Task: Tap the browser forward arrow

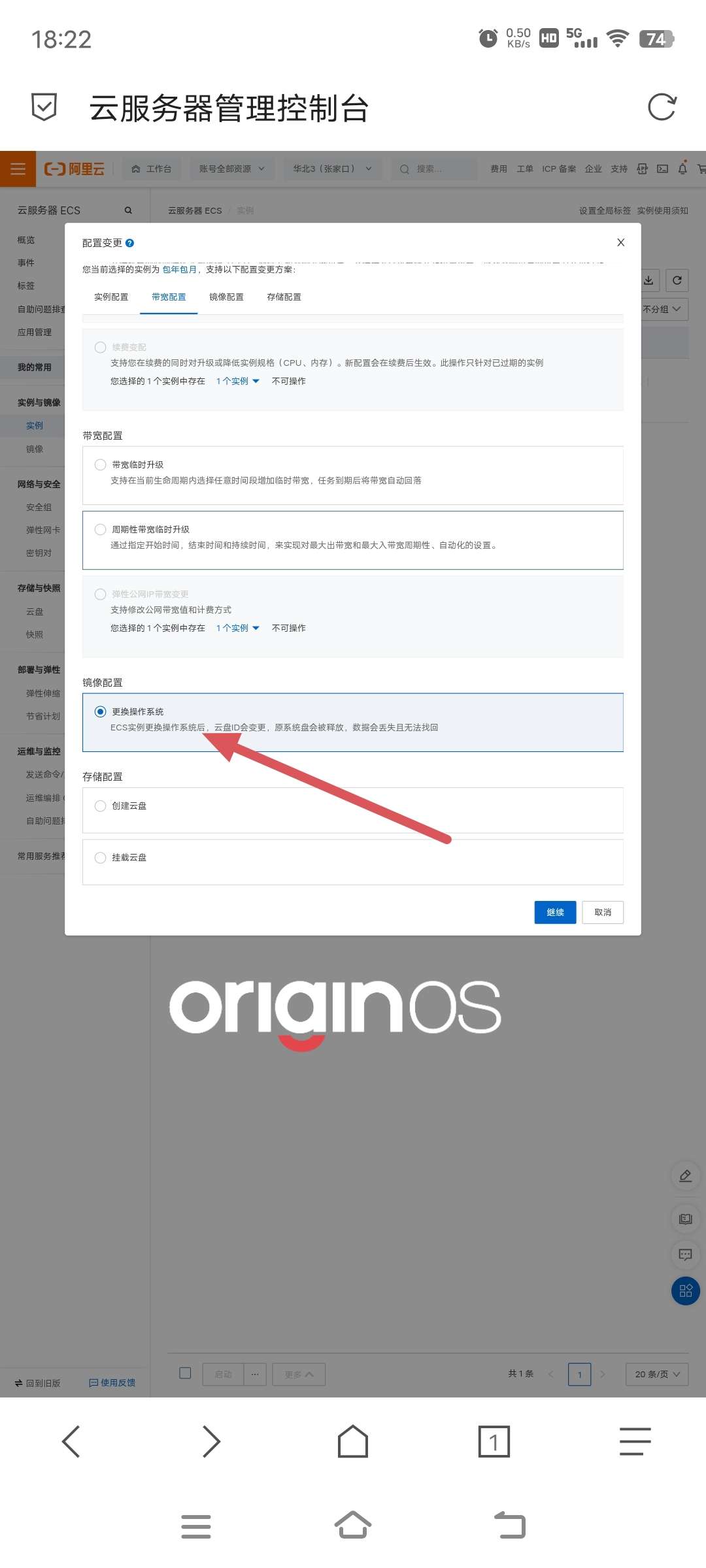Action: [x=212, y=1441]
